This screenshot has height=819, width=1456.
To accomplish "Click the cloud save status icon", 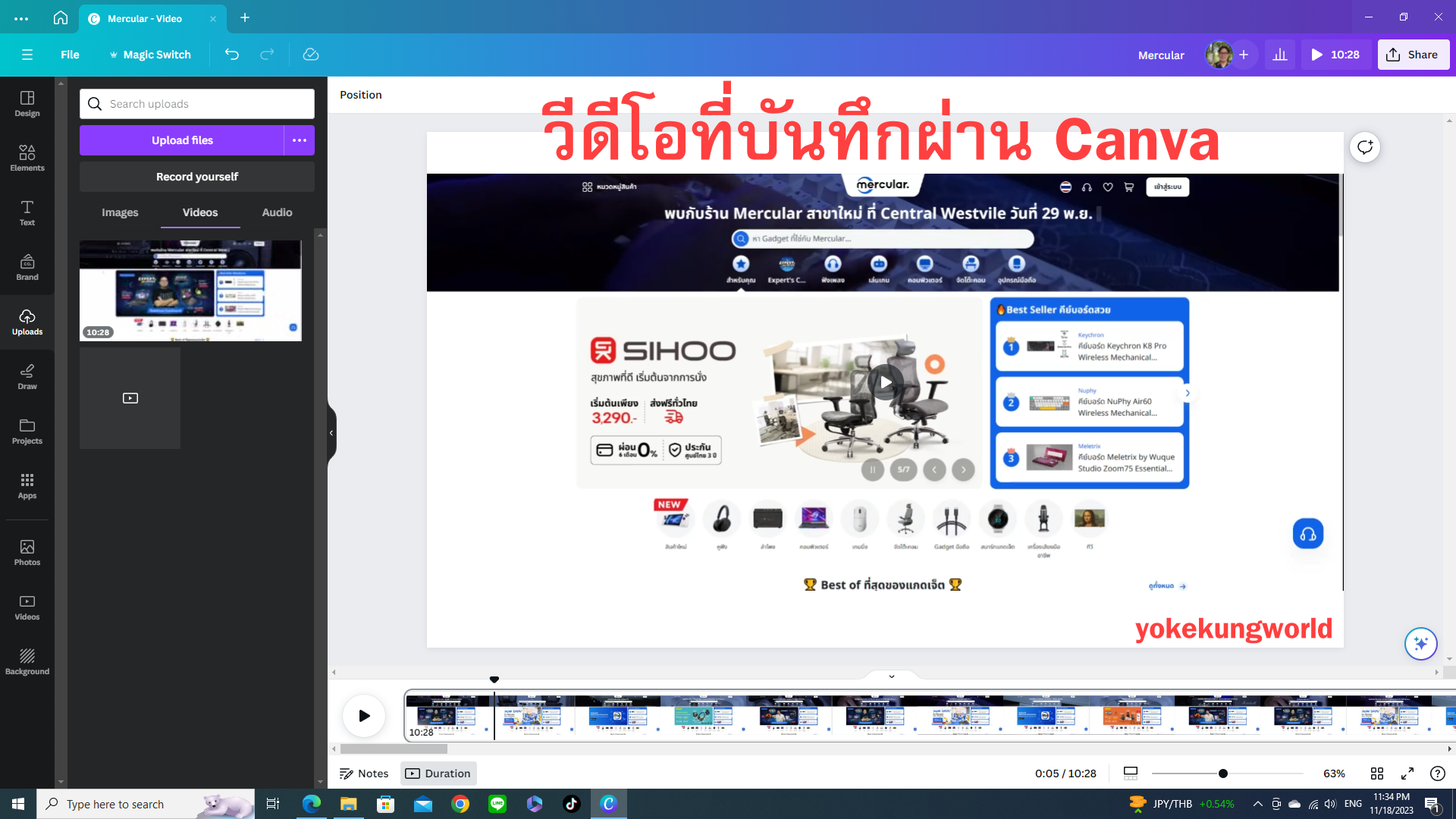I will 311,55.
